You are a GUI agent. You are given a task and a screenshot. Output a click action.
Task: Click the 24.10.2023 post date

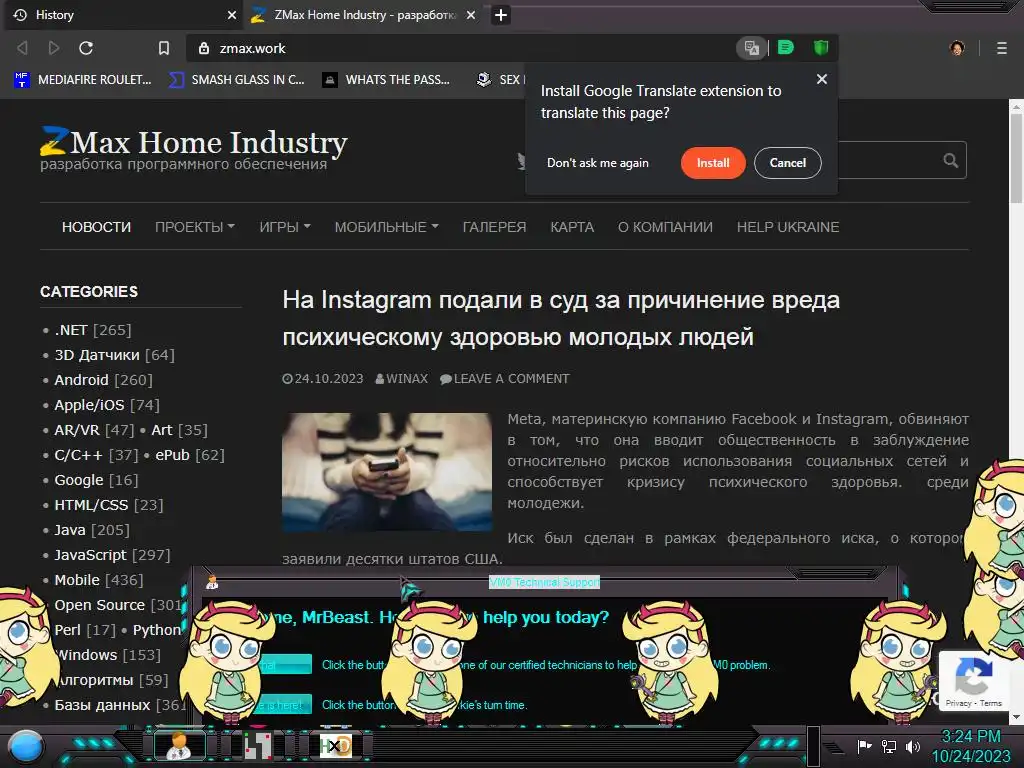coord(328,378)
